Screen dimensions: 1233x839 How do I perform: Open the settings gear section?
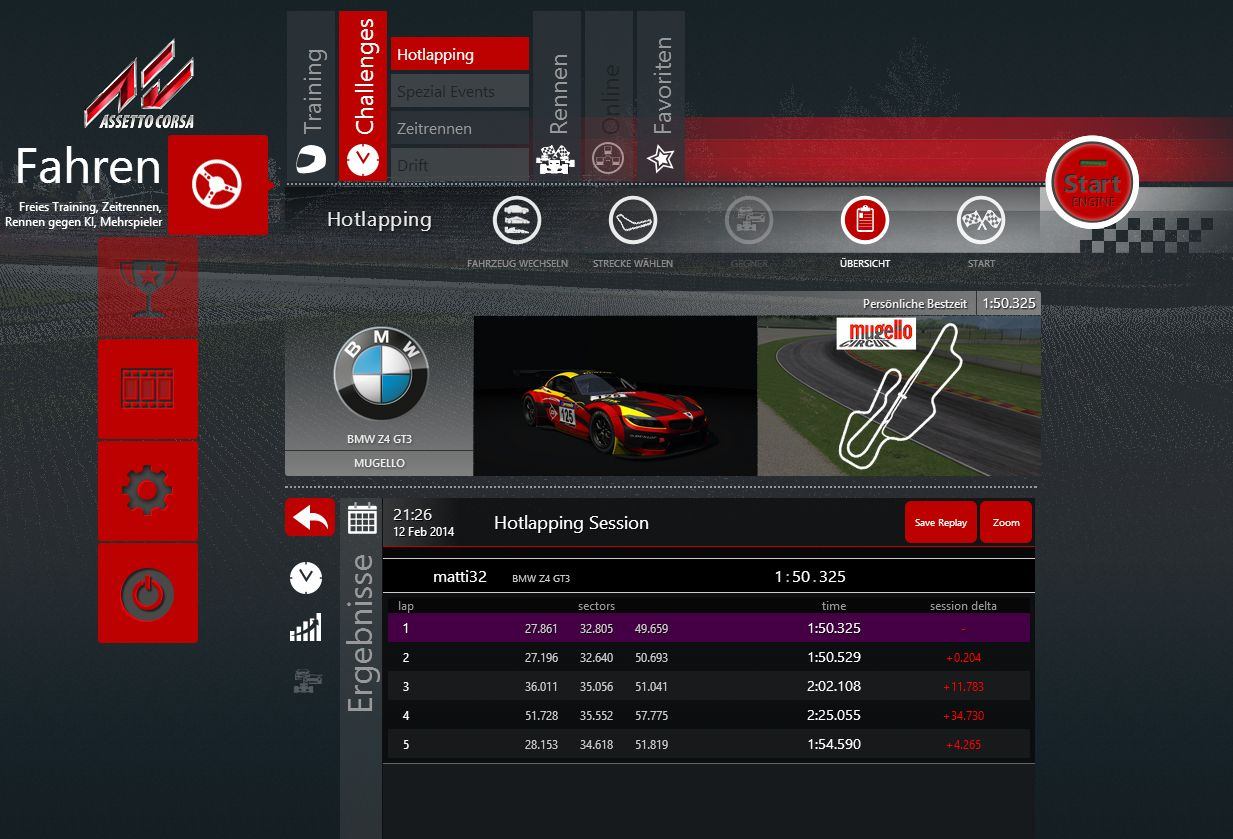[x=148, y=491]
